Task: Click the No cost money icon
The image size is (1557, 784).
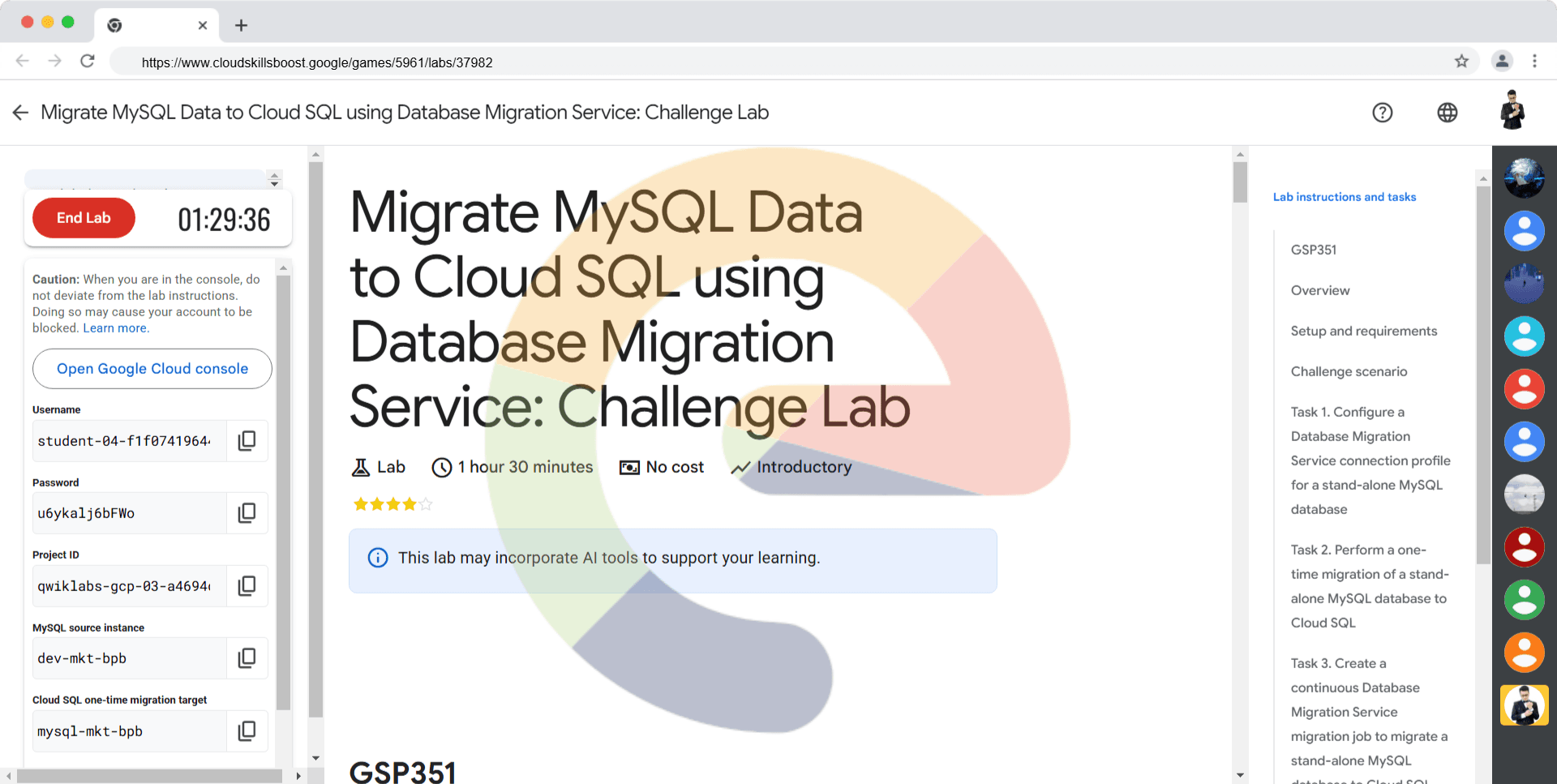Action: 629,467
